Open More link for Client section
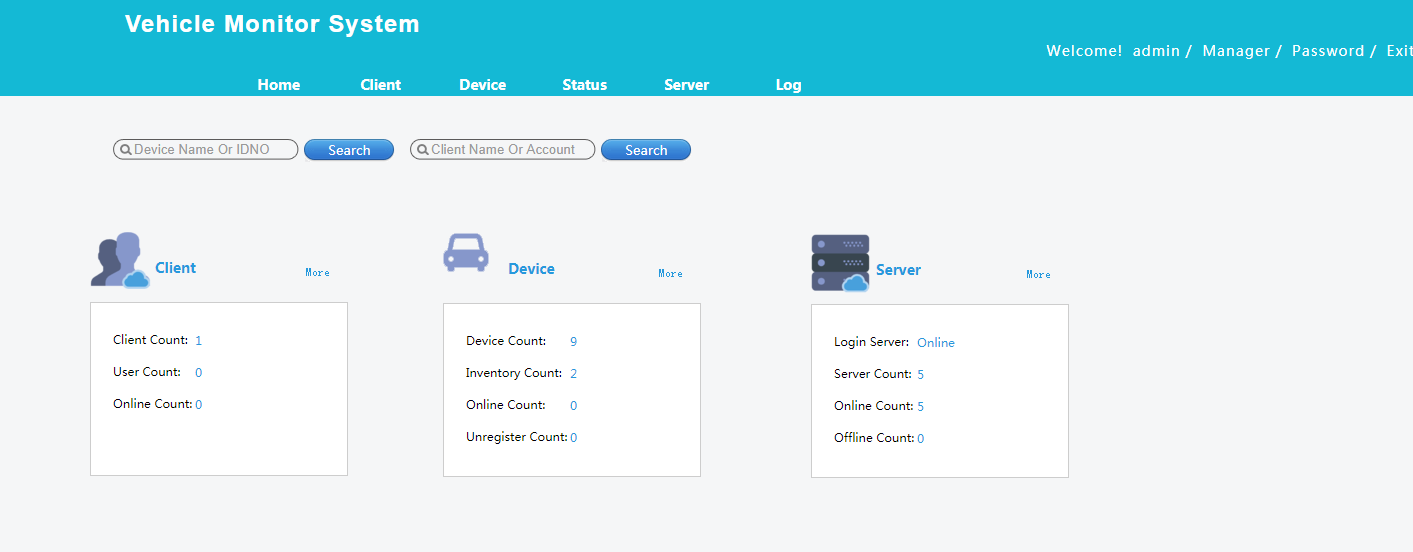 point(318,272)
